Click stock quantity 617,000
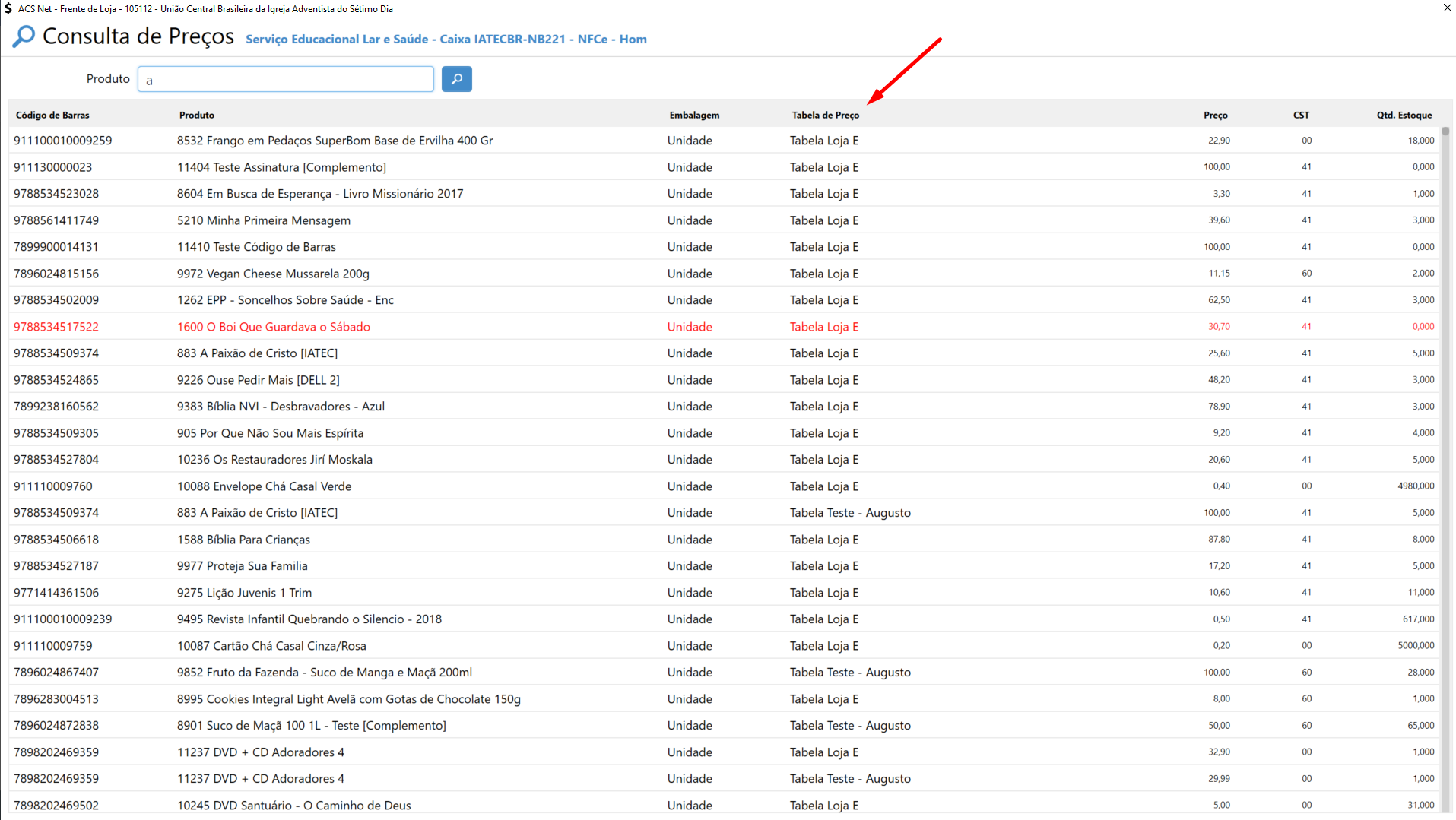Screen dimensions: 1456x820 [x=1418, y=619]
